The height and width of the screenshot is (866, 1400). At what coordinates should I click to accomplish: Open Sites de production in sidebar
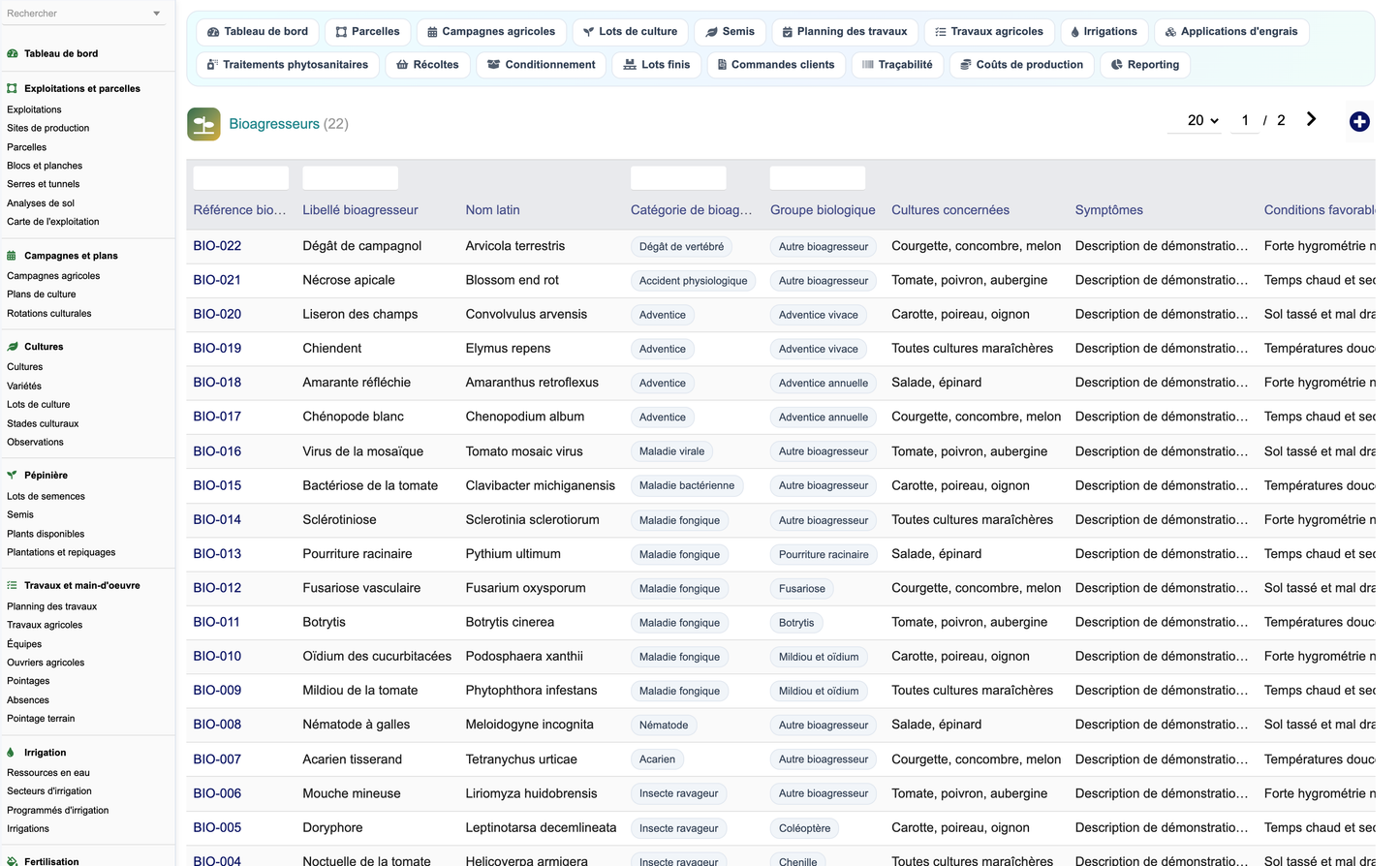coord(48,128)
